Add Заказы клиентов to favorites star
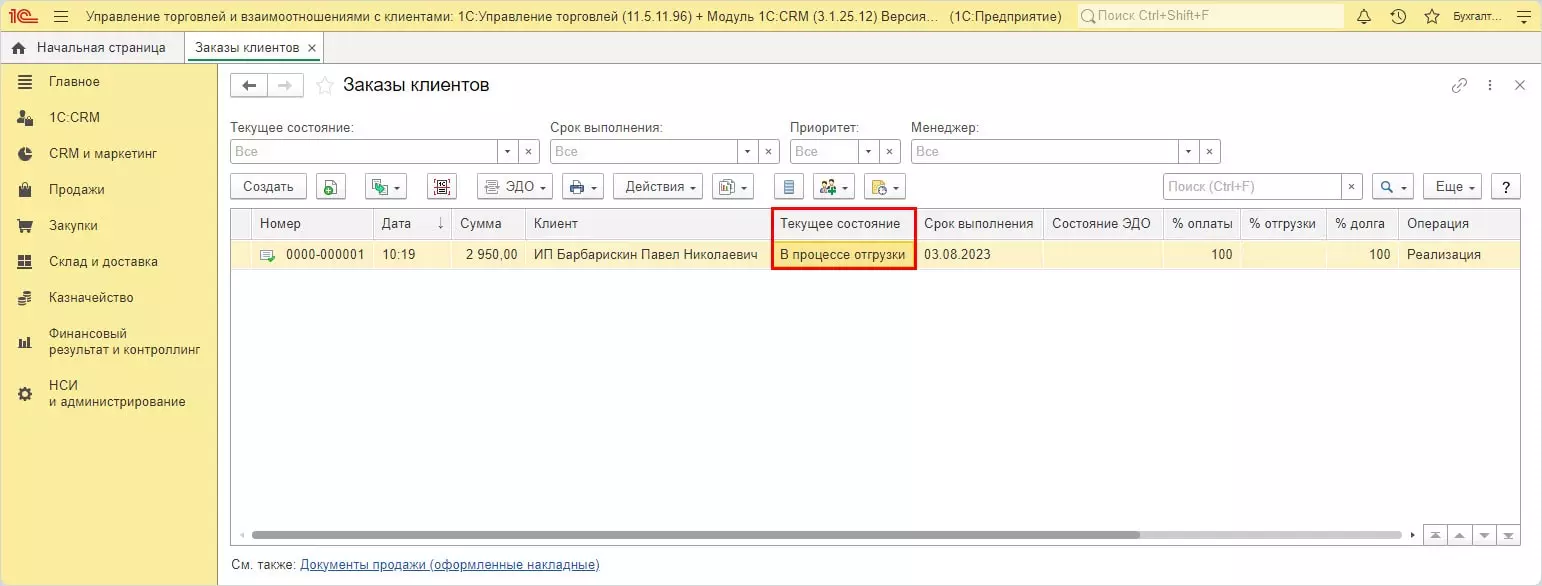Screen dimensions: 1542x586 [324, 86]
